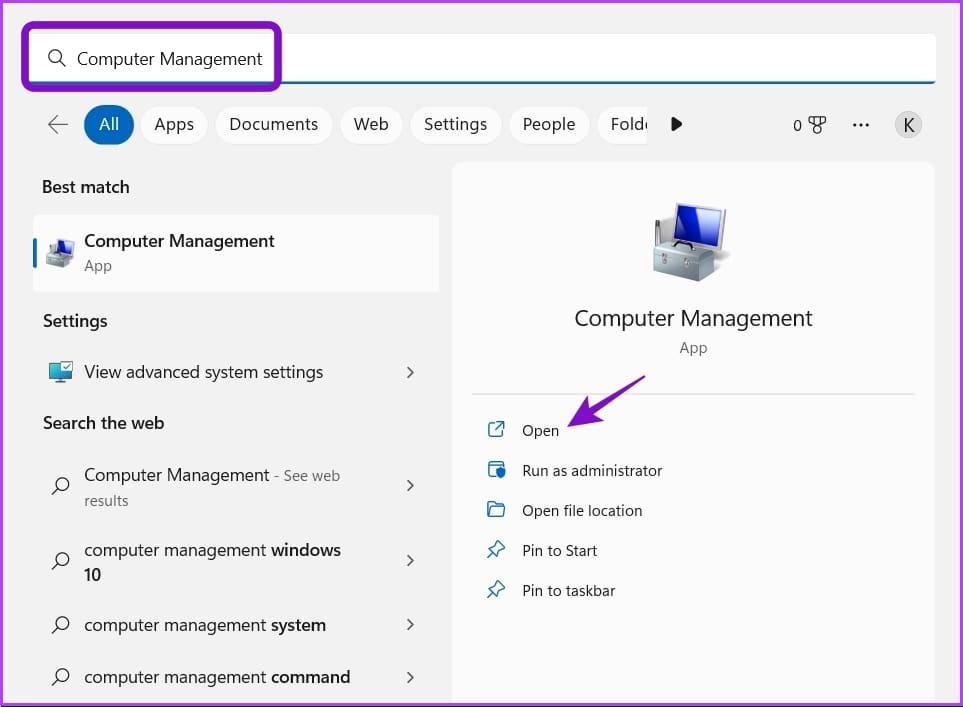The width and height of the screenshot is (963, 707).
Task: Switch to the People filter tab
Action: (x=548, y=124)
